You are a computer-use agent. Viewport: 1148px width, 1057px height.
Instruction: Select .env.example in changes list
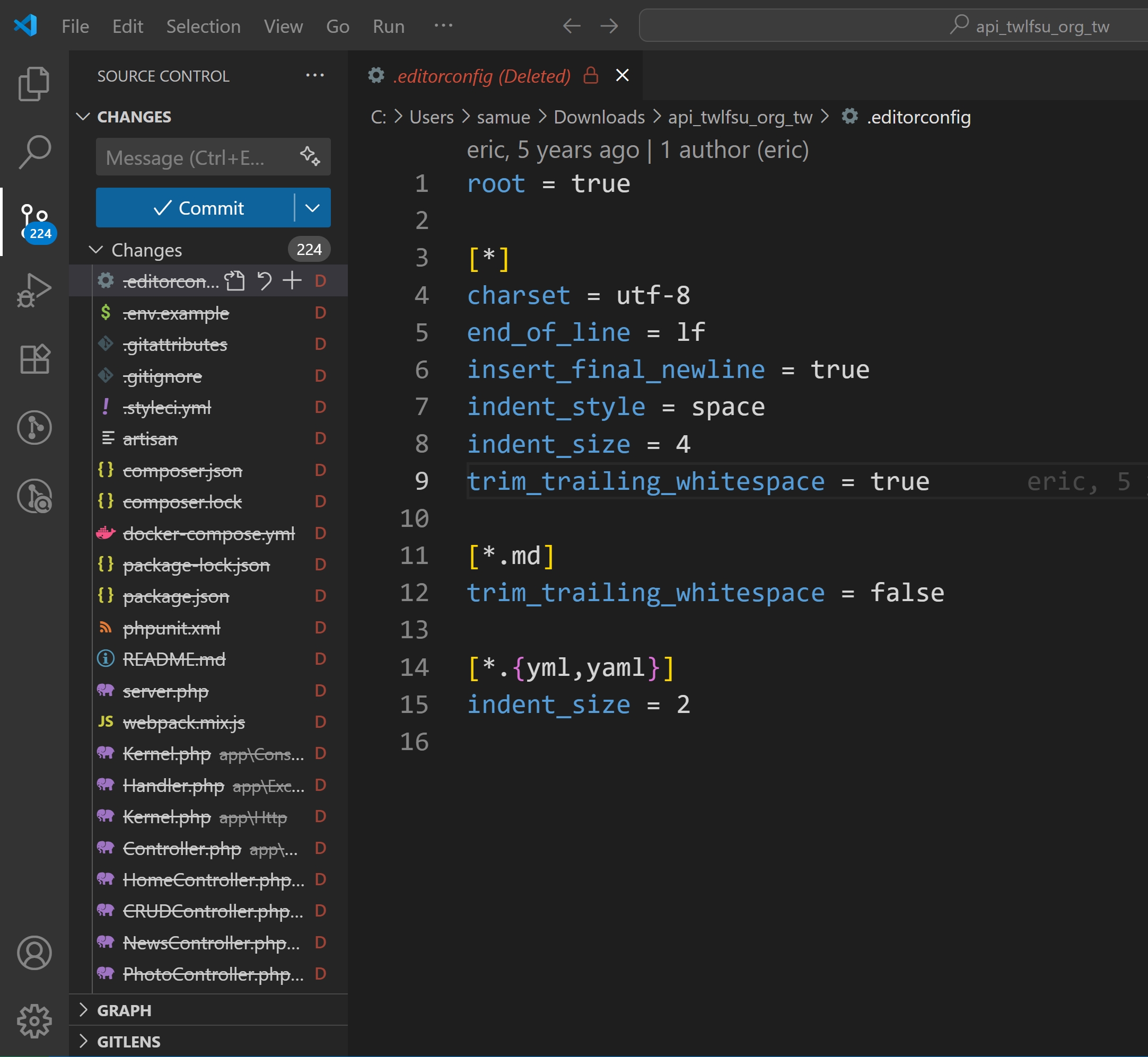point(208,313)
